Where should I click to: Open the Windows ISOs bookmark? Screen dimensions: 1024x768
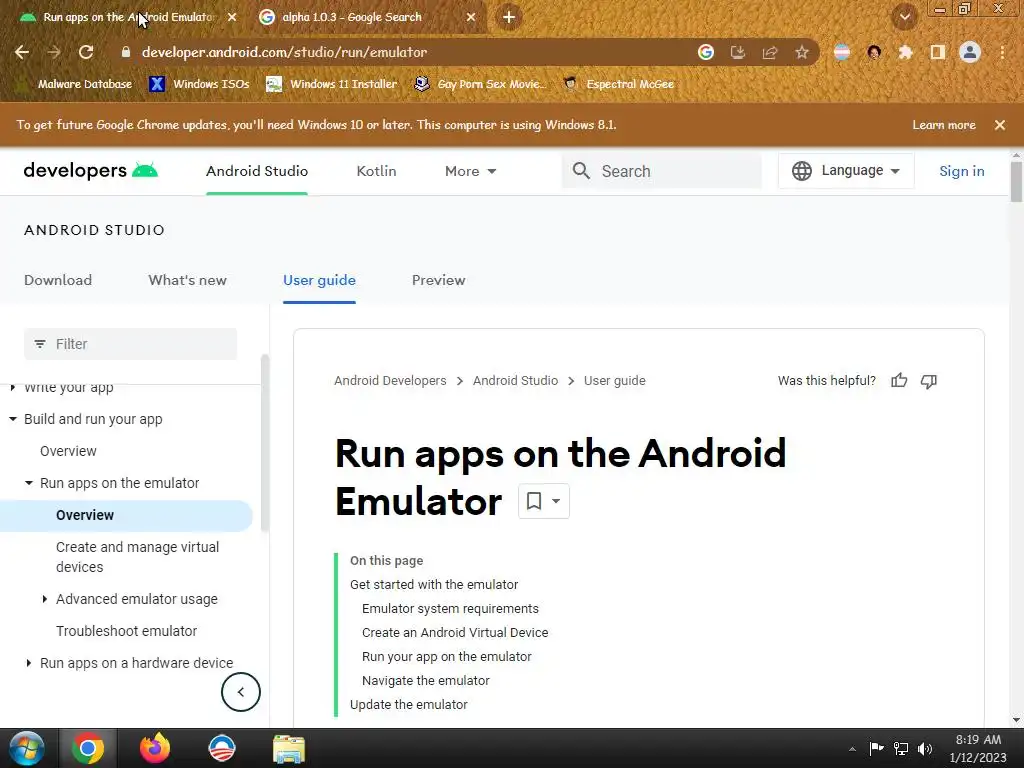pos(199,84)
